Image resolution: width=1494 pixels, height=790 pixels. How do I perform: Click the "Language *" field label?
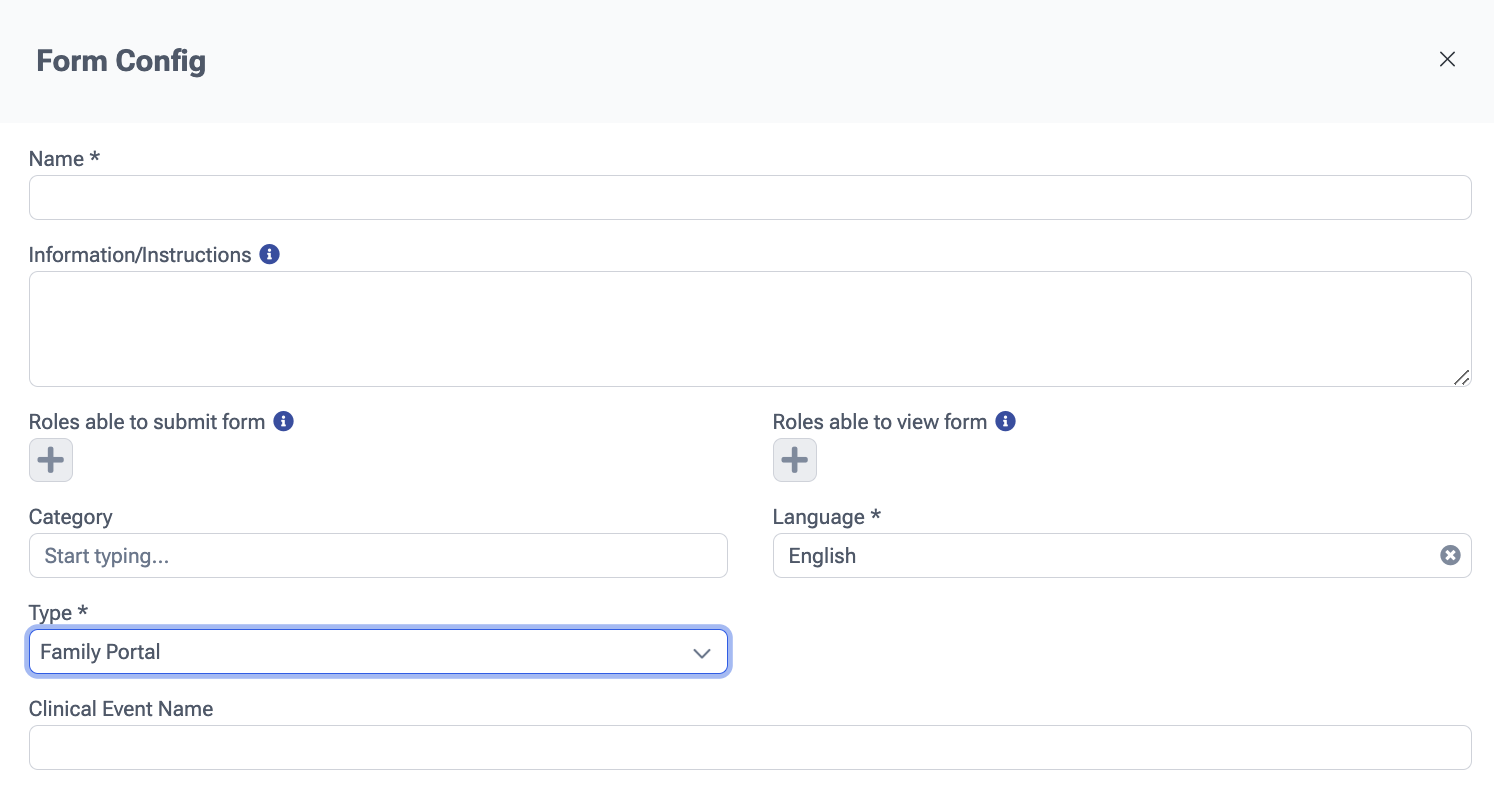(x=826, y=517)
